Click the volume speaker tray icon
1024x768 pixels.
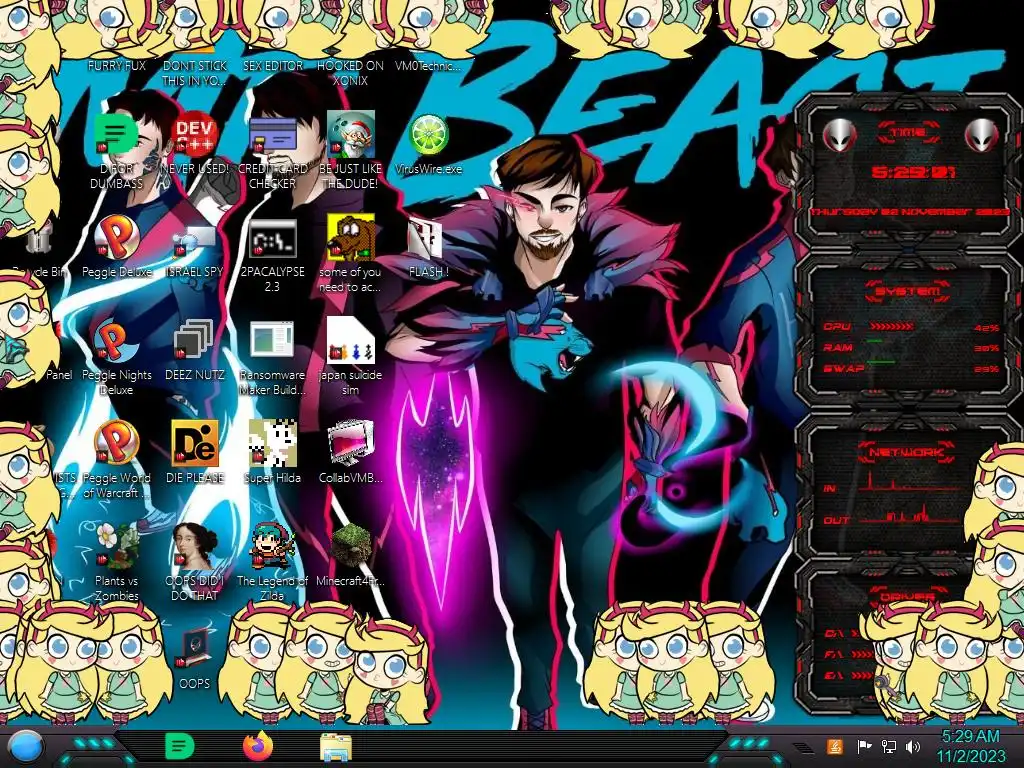pyautogui.click(x=912, y=746)
